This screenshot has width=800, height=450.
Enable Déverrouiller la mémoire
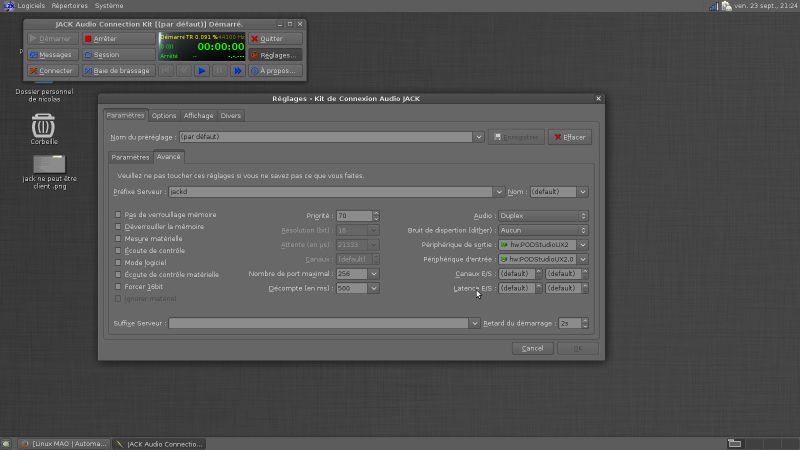coord(118,227)
